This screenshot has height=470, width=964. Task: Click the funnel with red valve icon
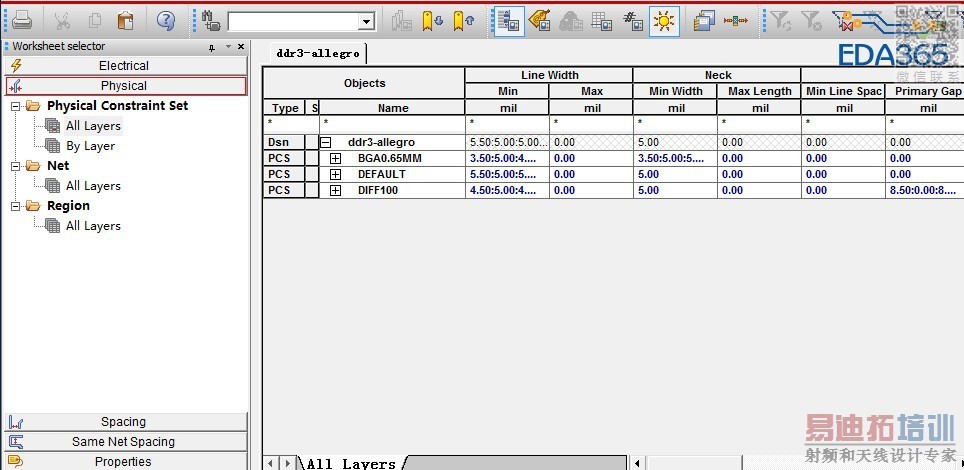coord(845,21)
